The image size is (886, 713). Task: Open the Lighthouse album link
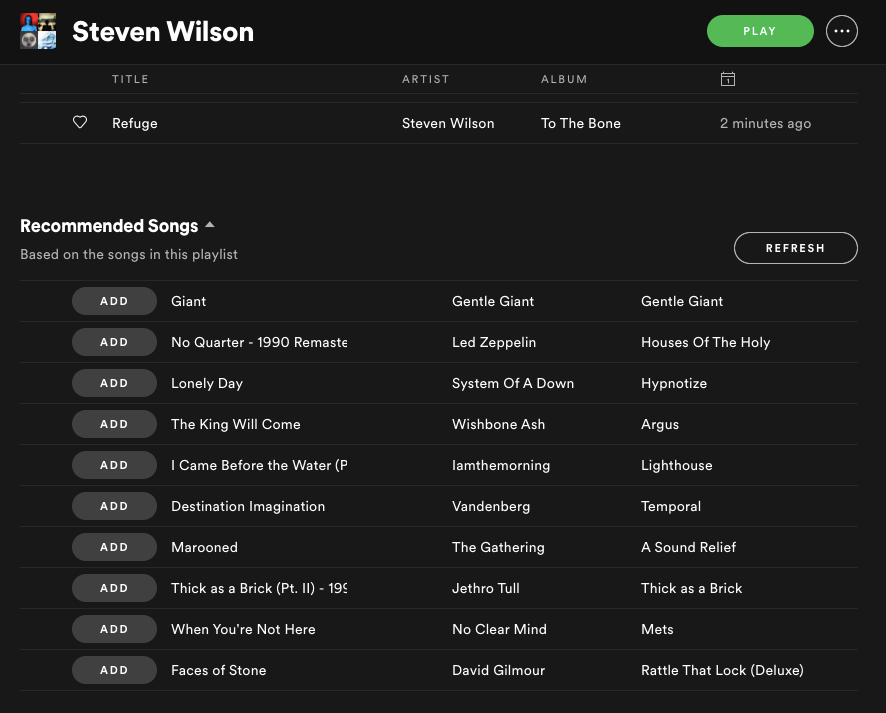tap(677, 466)
